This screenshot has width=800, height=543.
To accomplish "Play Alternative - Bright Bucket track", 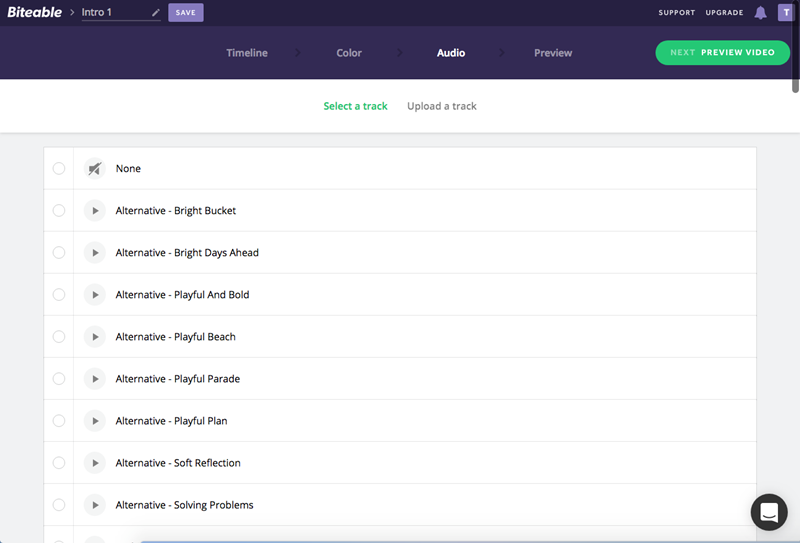I will (x=94, y=211).
